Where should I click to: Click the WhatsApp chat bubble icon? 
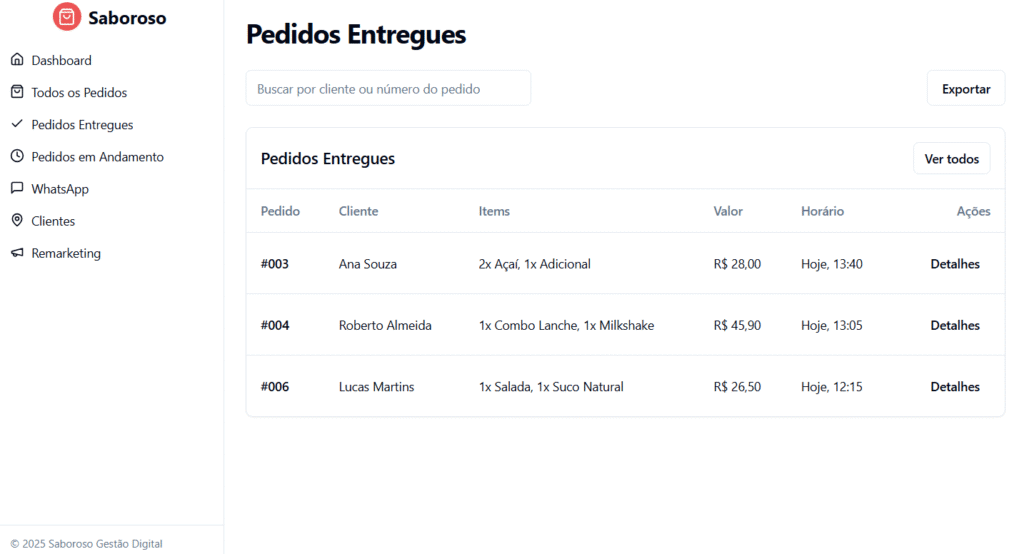pos(17,189)
